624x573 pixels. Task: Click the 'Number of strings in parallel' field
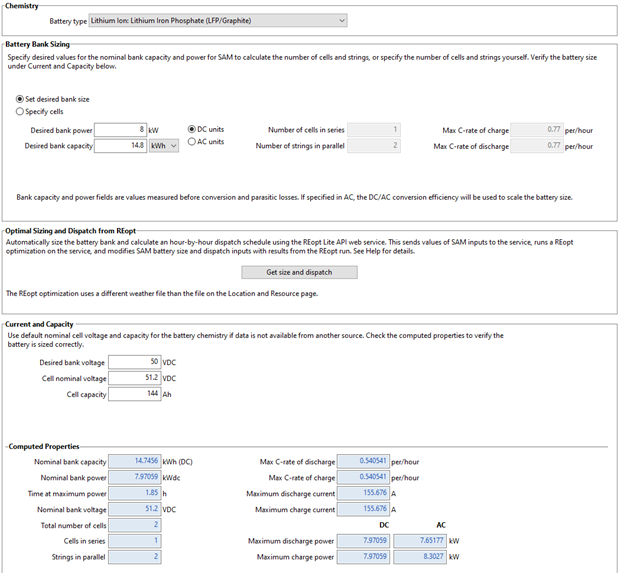(x=373, y=146)
